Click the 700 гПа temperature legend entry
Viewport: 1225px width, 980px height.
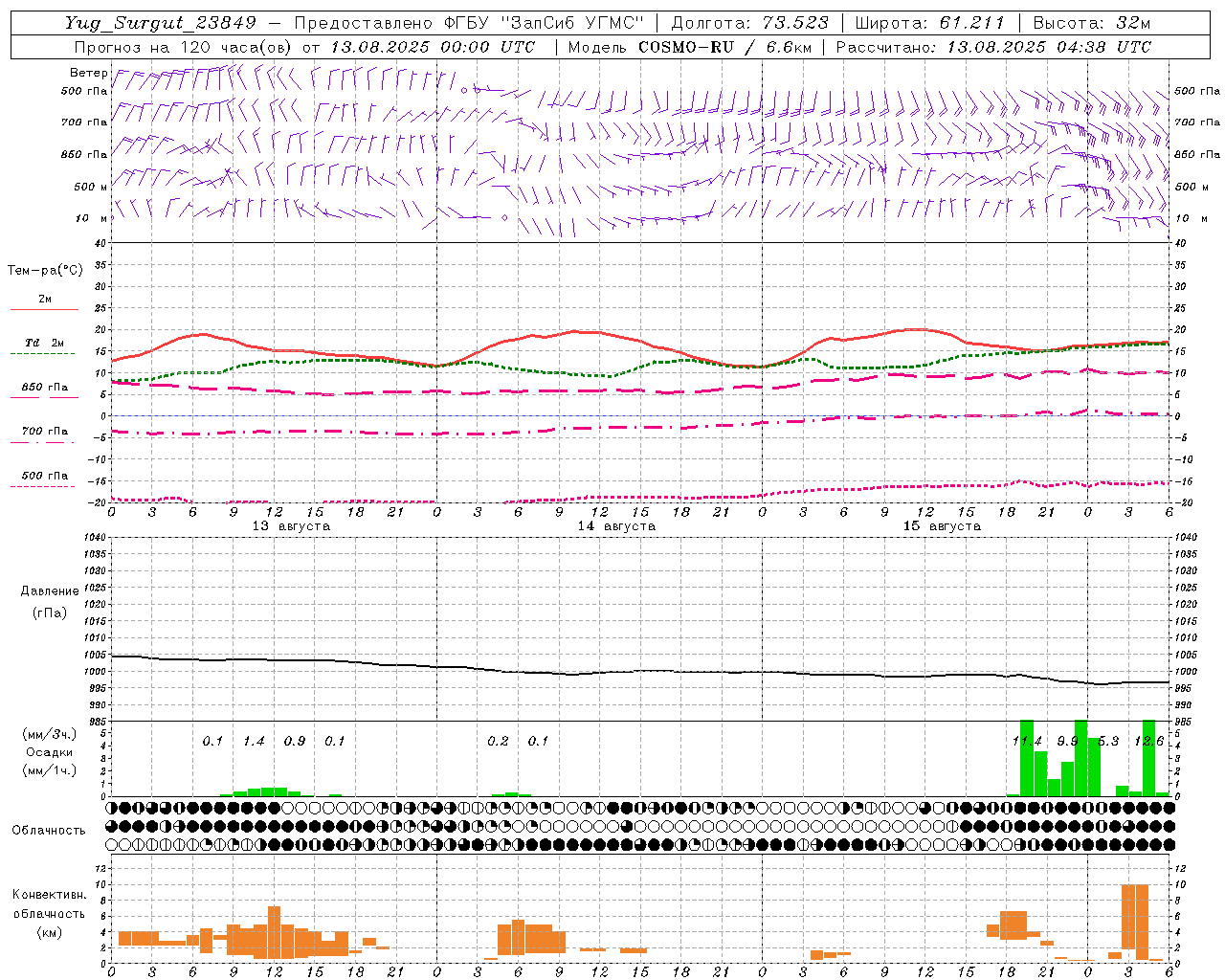[45, 432]
